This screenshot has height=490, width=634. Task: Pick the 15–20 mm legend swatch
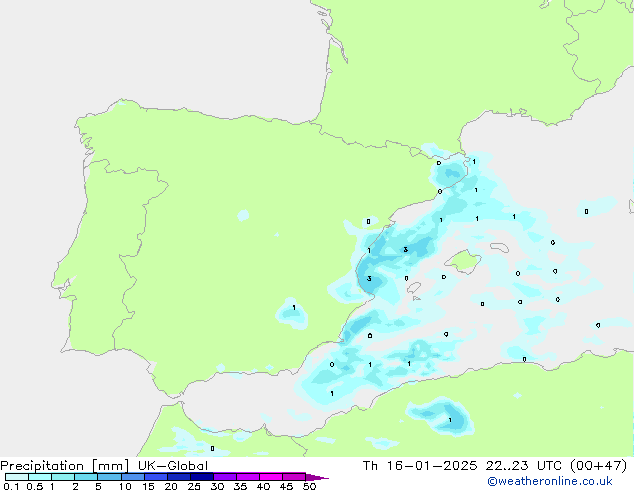[156, 477]
